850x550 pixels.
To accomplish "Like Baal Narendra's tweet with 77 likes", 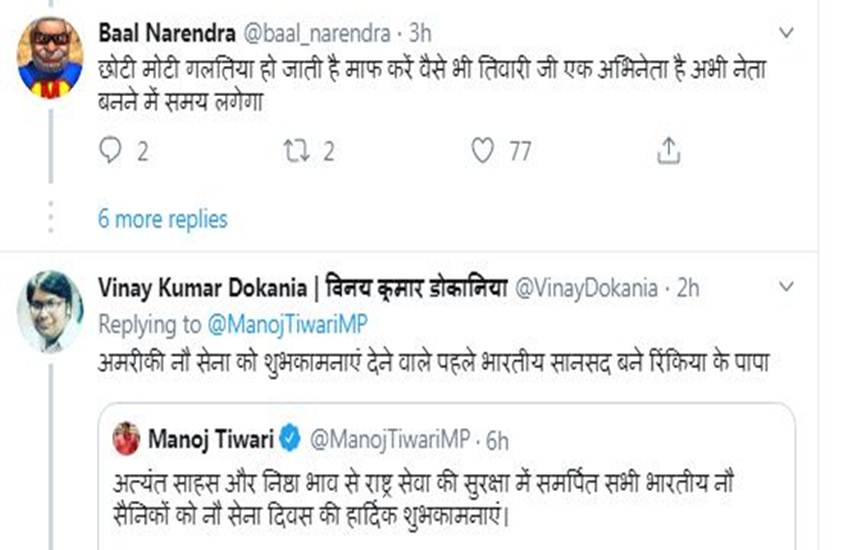I will tap(483, 151).
